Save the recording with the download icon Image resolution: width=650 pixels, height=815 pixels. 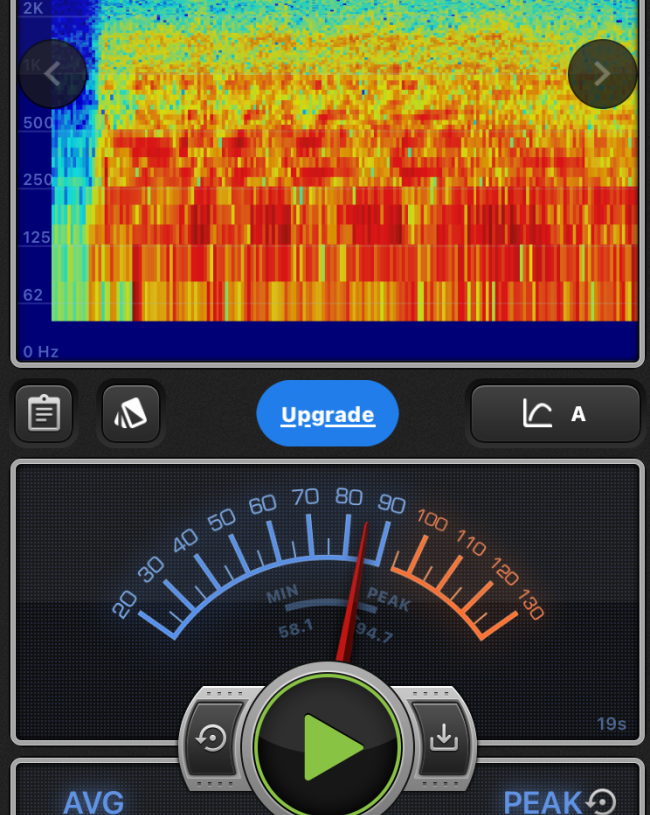(442, 739)
